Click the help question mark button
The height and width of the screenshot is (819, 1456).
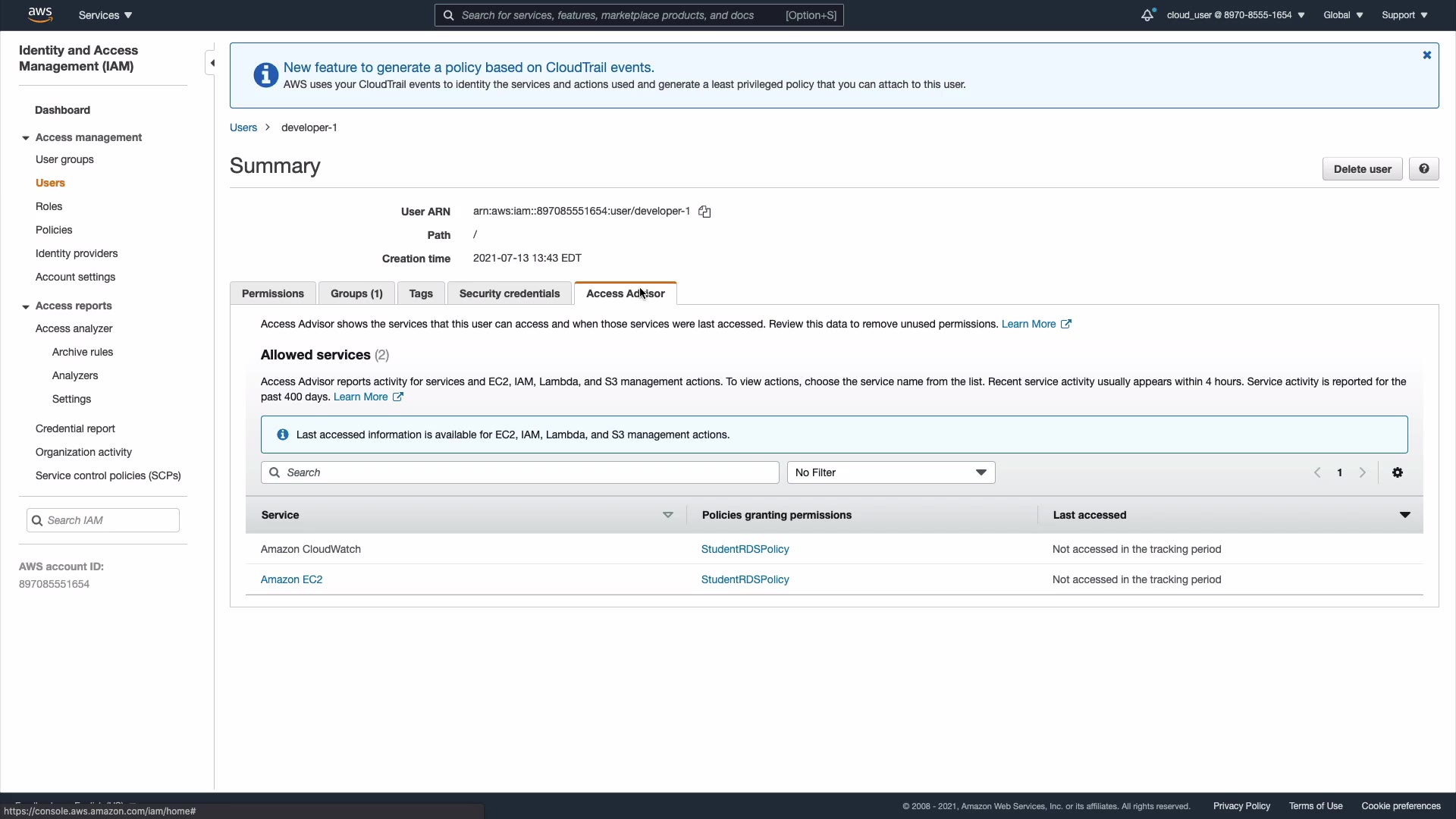(x=1423, y=169)
